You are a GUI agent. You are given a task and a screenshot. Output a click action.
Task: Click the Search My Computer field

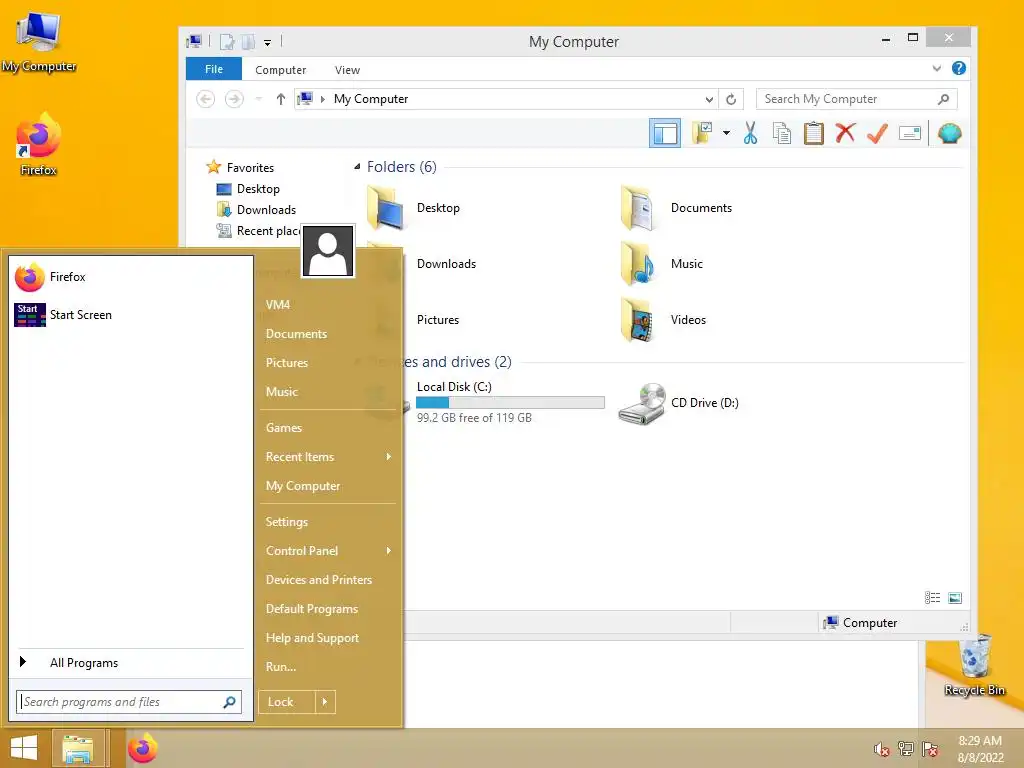tap(857, 99)
